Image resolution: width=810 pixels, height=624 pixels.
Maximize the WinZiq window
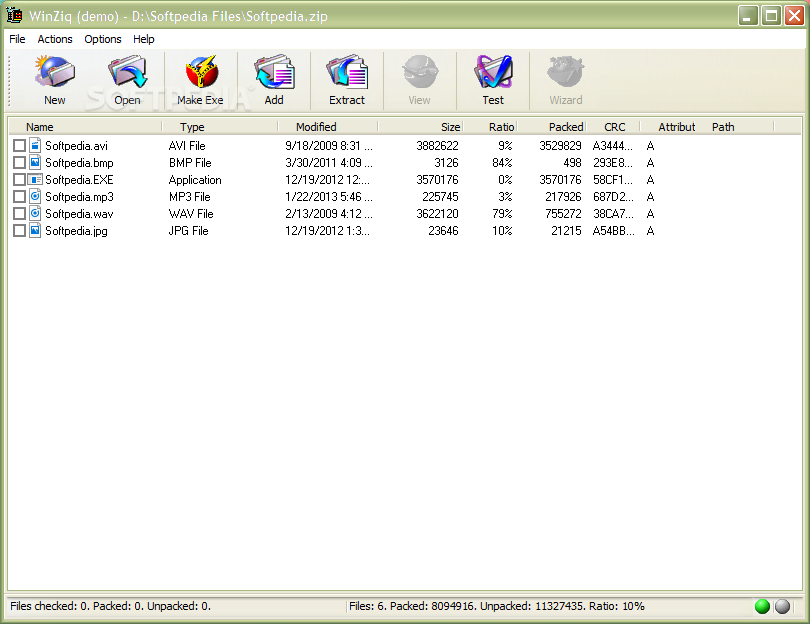(771, 16)
